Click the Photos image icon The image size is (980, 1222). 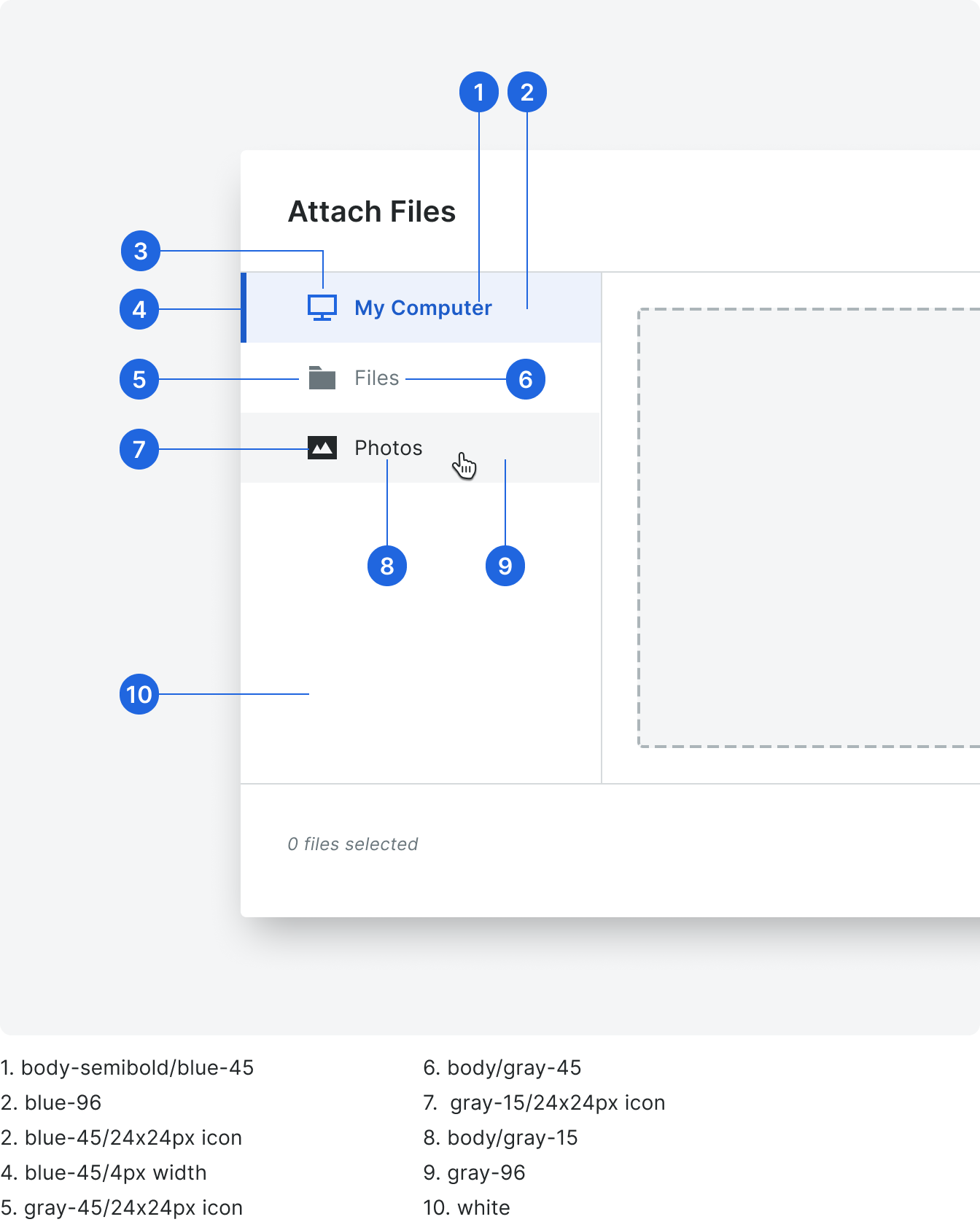tap(322, 448)
